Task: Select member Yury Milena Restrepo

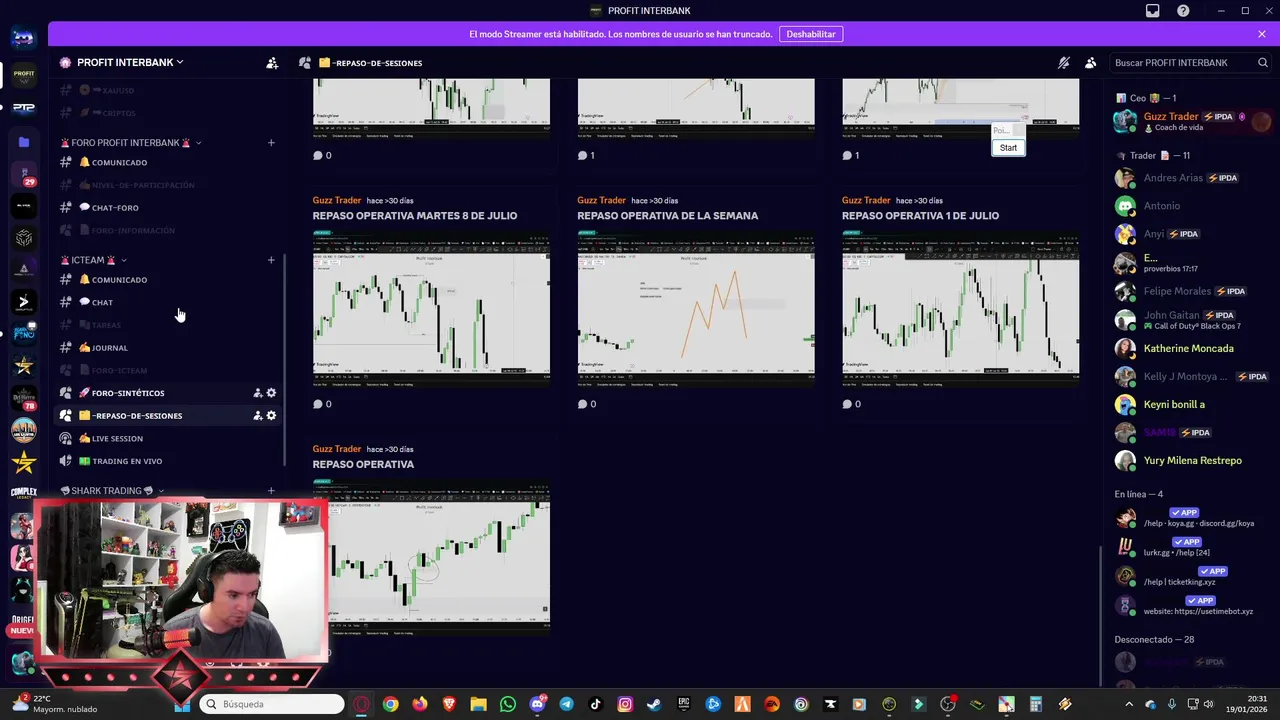Action: (x=1190, y=460)
